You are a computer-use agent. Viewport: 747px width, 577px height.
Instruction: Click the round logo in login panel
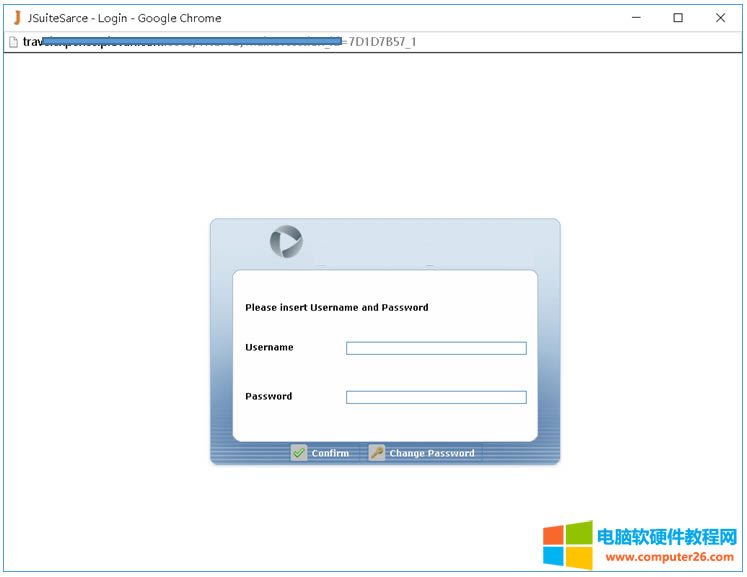pos(286,242)
